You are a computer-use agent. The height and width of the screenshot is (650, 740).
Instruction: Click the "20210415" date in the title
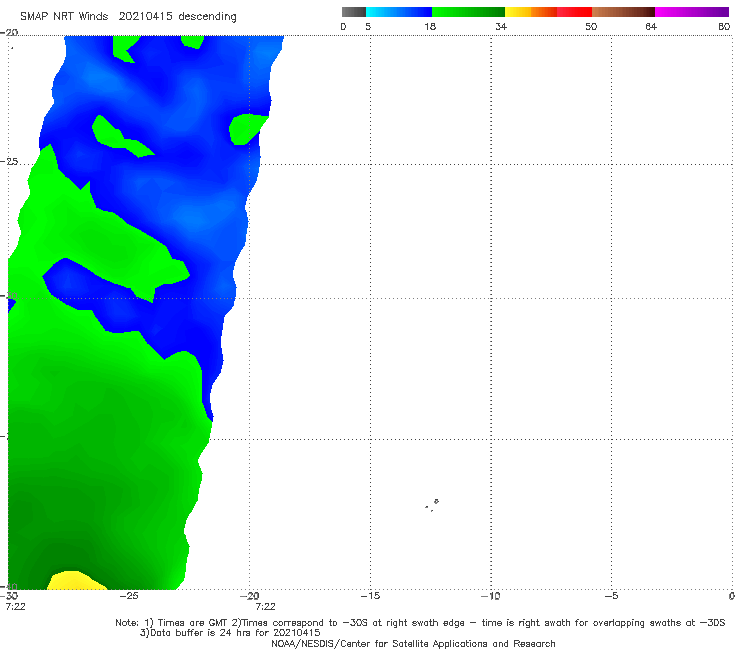145,16
